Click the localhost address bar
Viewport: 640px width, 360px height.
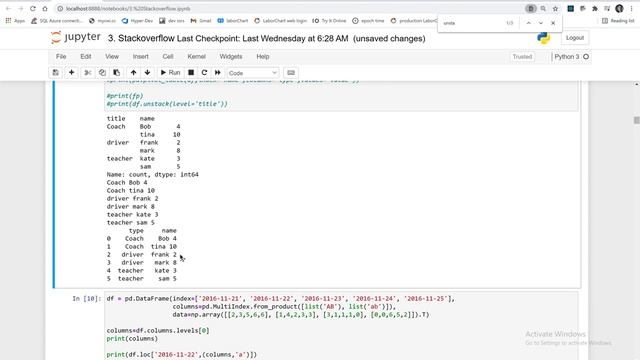(x=286, y=9)
